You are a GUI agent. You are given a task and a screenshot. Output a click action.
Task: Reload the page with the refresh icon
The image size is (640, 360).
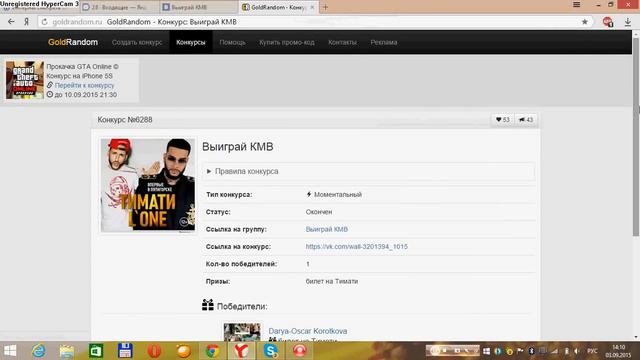(44, 22)
